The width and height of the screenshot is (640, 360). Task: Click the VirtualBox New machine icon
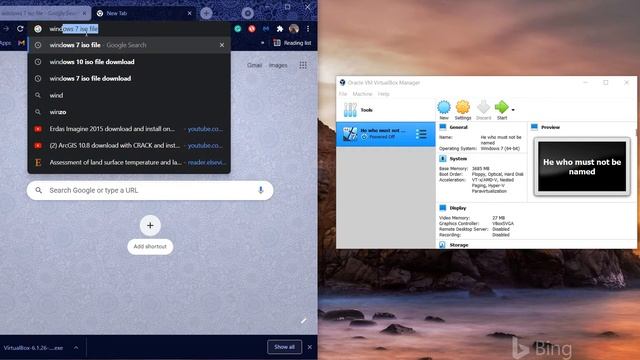[444, 107]
